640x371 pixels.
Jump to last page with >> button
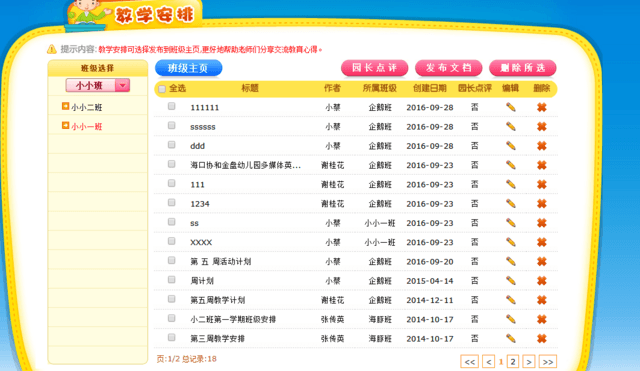click(x=548, y=362)
